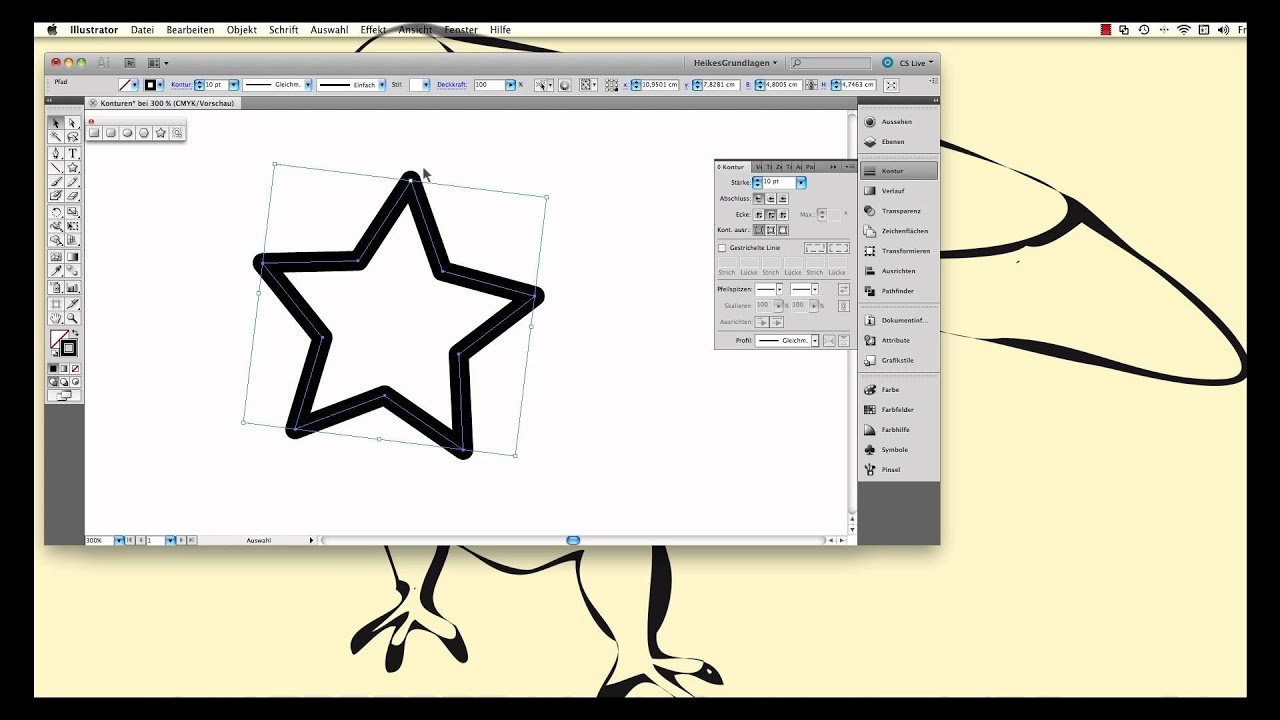Align stroke to outside of path
This screenshot has width=1280, height=720.
[782, 230]
